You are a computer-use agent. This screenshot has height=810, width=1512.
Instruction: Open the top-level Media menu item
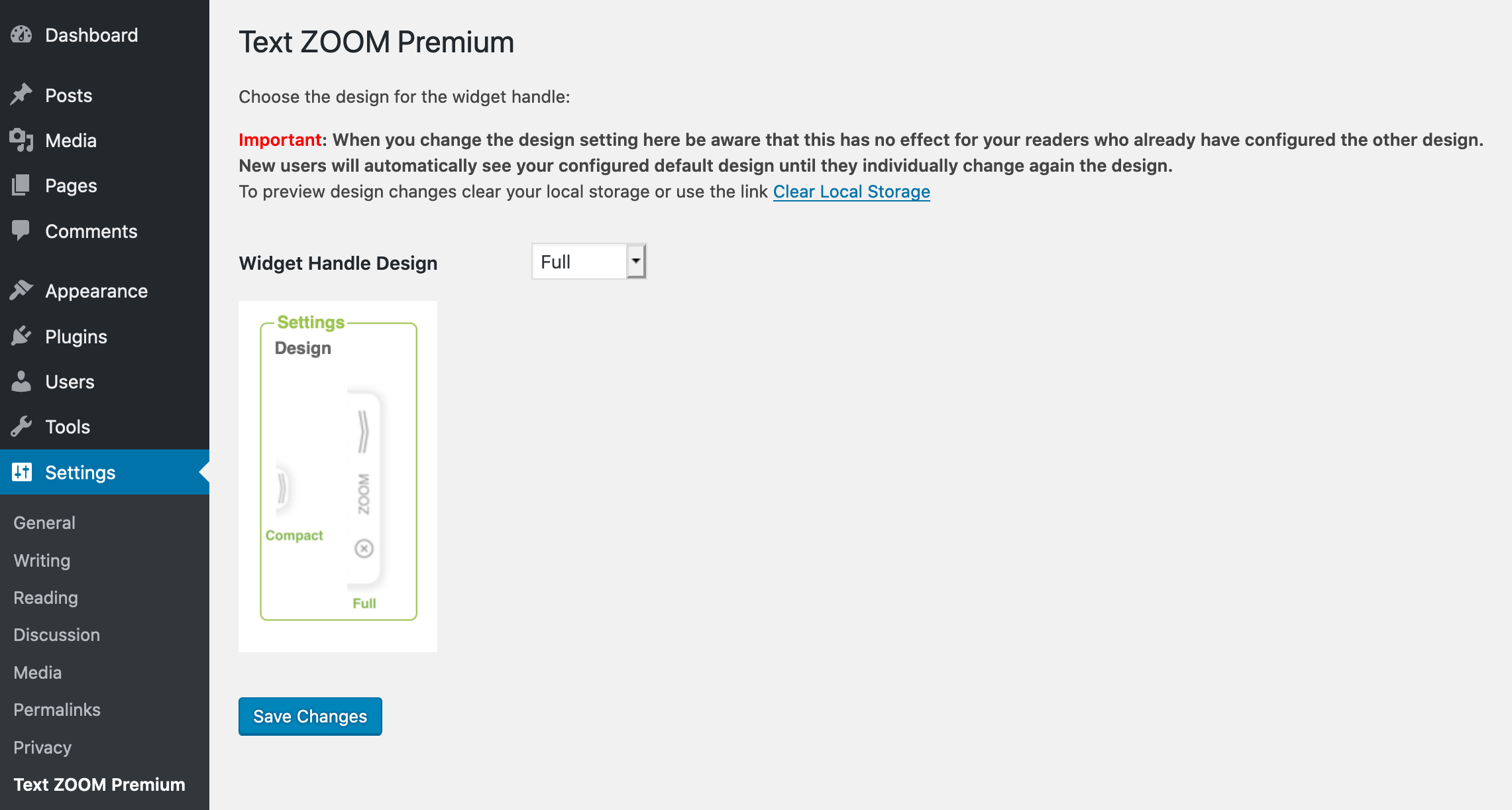tap(105, 141)
